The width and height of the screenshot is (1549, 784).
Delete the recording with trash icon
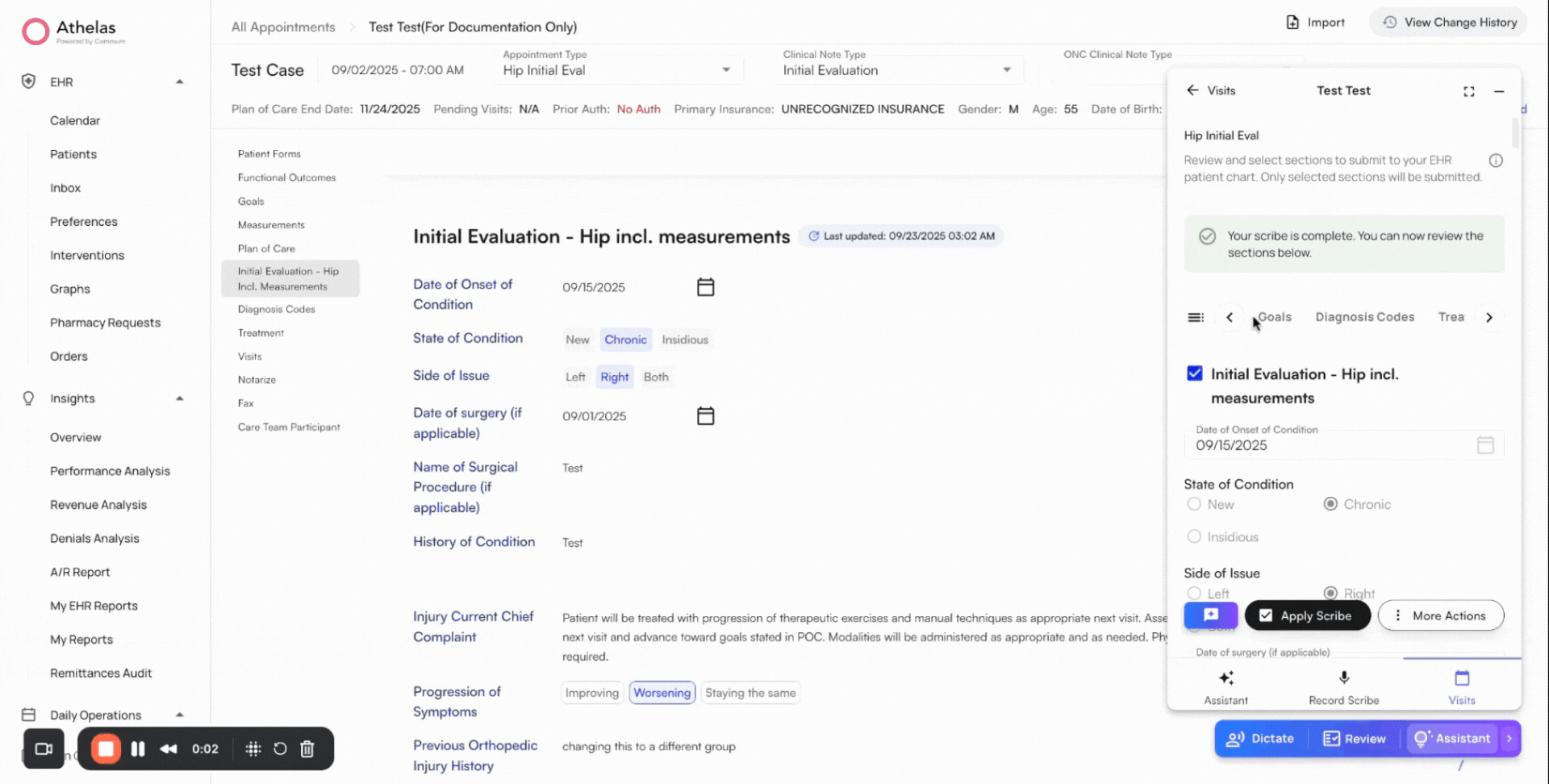click(x=307, y=749)
